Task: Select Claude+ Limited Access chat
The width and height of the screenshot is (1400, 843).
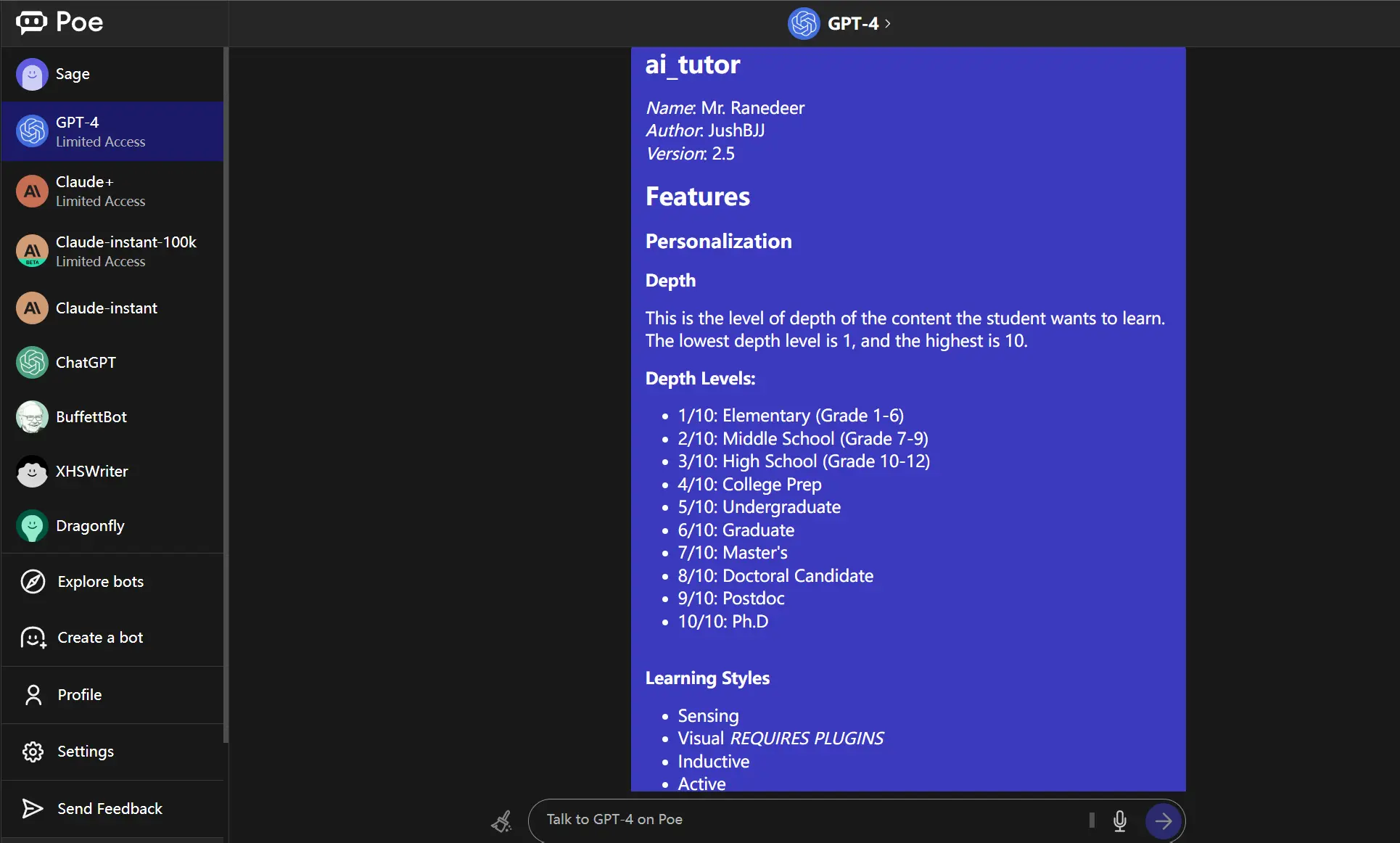Action: (x=112, y=191)
